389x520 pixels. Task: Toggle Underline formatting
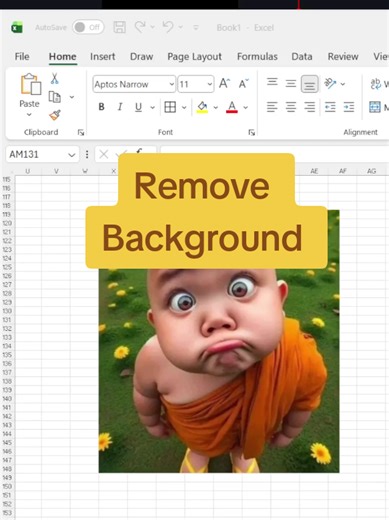[x=138, y=107]
